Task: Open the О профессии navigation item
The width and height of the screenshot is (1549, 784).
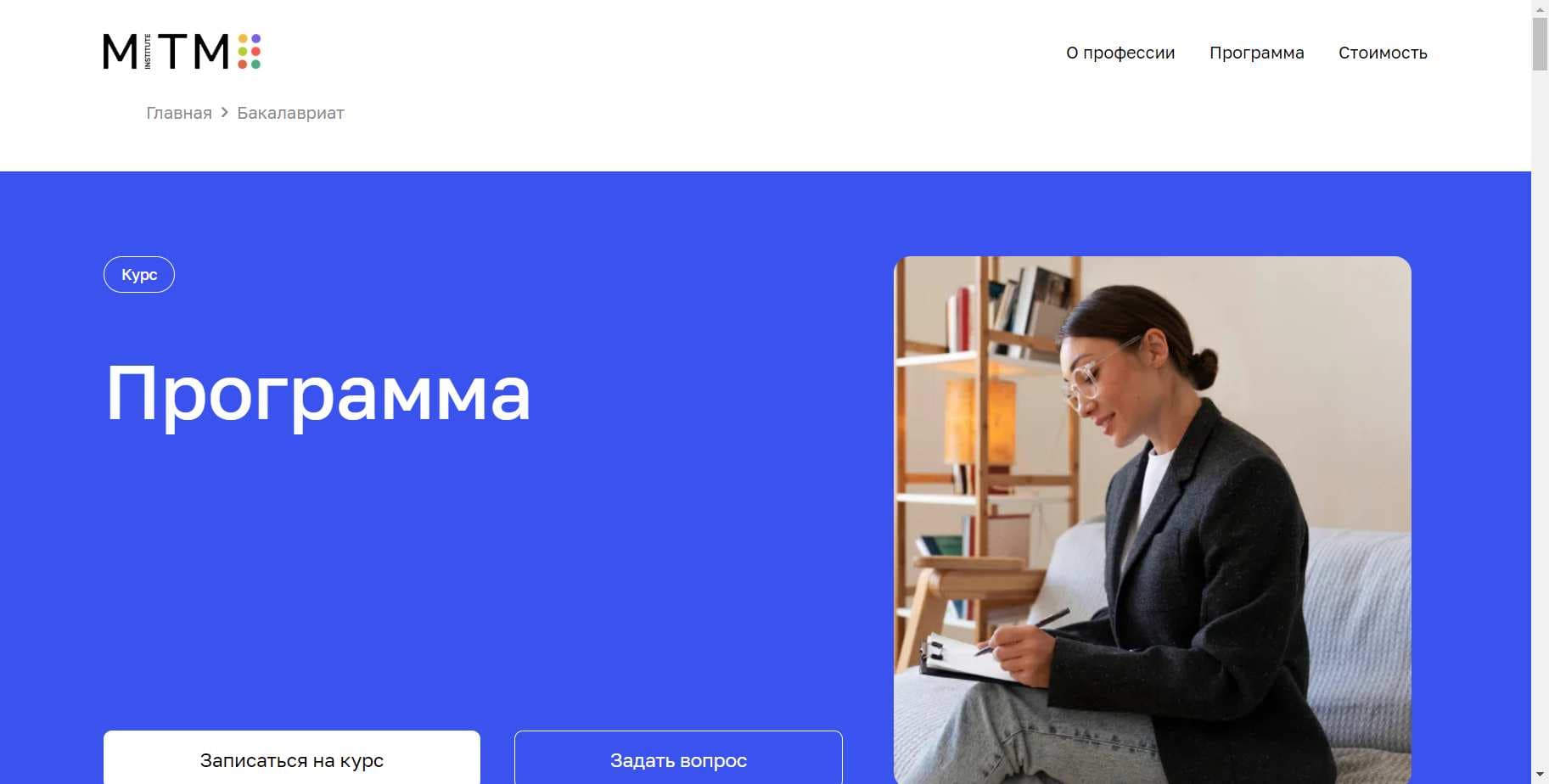Action: (x=1120, y=53)
